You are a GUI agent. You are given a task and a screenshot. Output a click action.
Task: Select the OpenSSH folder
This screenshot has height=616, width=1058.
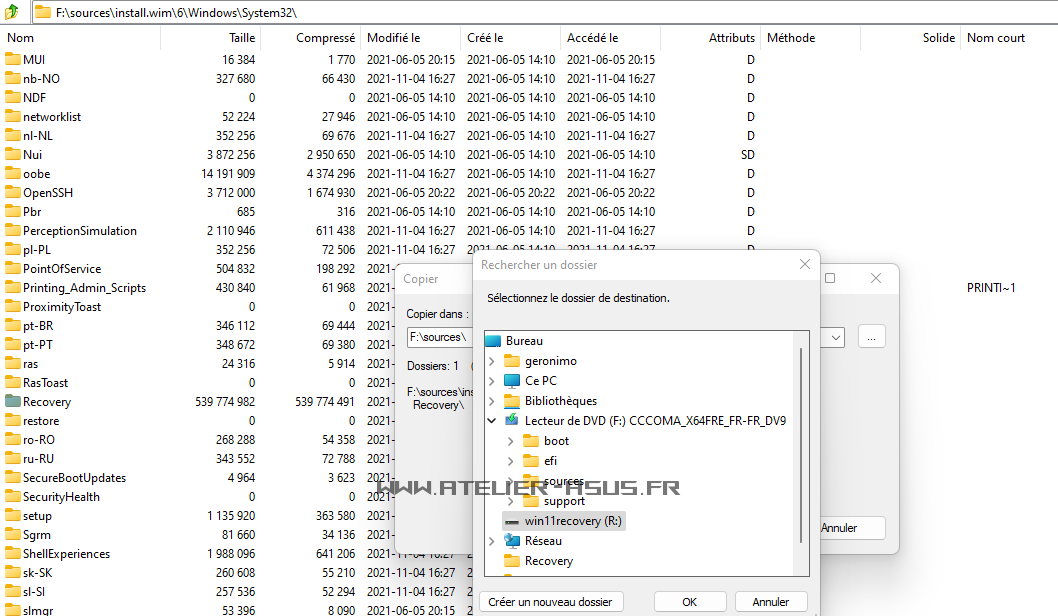coord(46,192)
